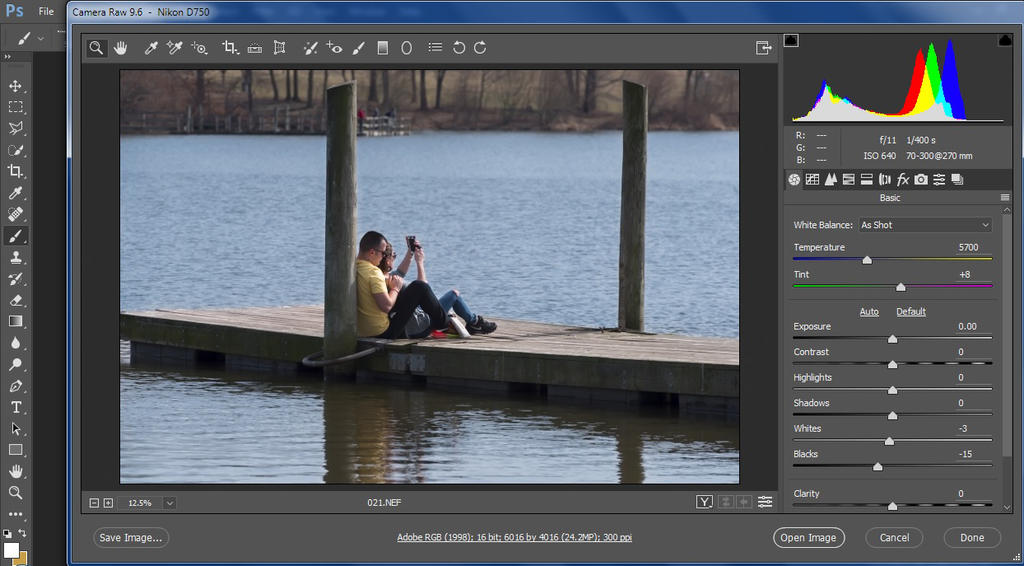1024x566 pixels.
Task: Toggle the shadow clipping warning
Action: (791, 41)
